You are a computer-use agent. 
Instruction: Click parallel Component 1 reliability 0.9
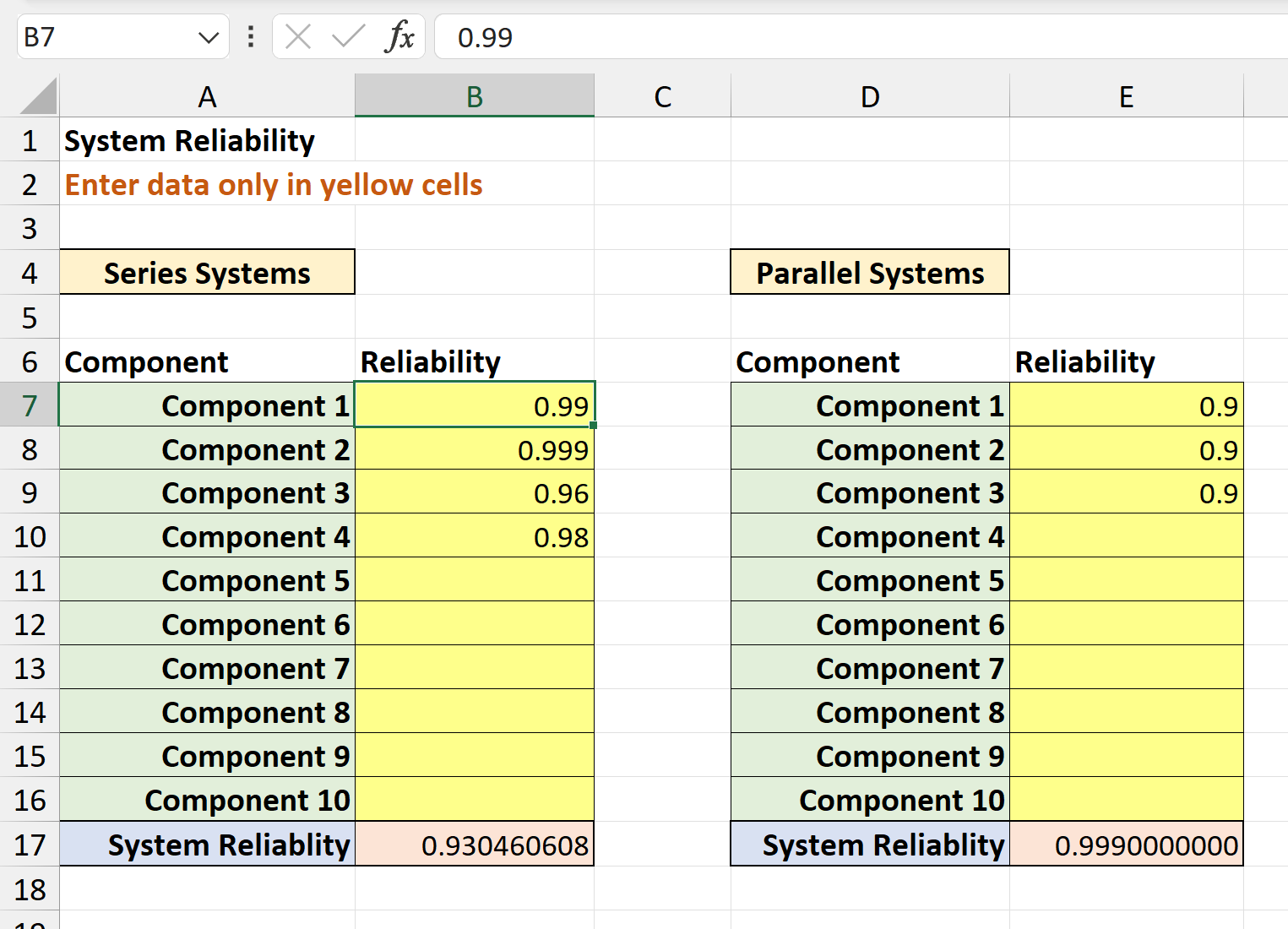[1127, 405]
